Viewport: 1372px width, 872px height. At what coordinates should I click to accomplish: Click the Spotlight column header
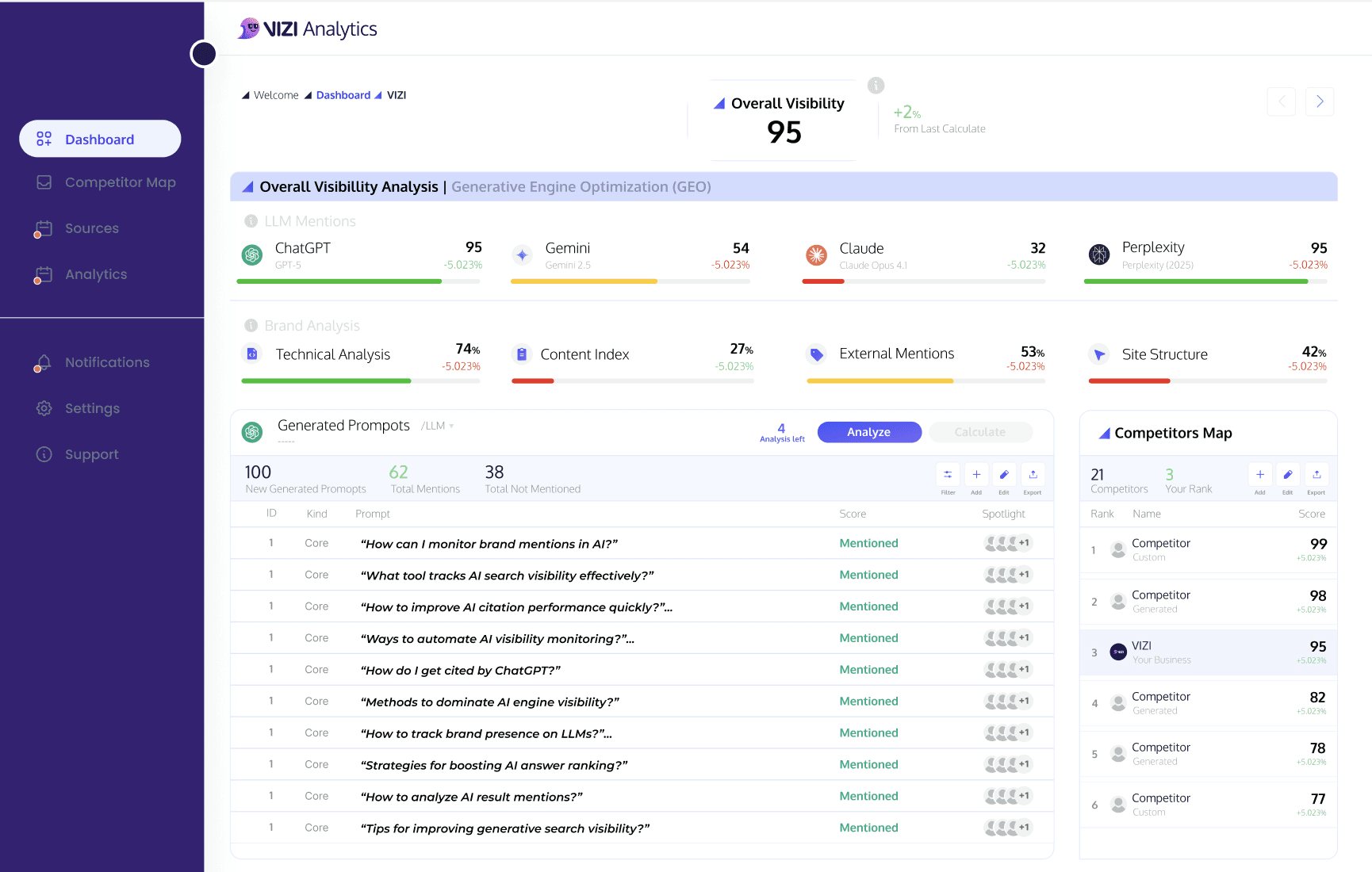1003,514
